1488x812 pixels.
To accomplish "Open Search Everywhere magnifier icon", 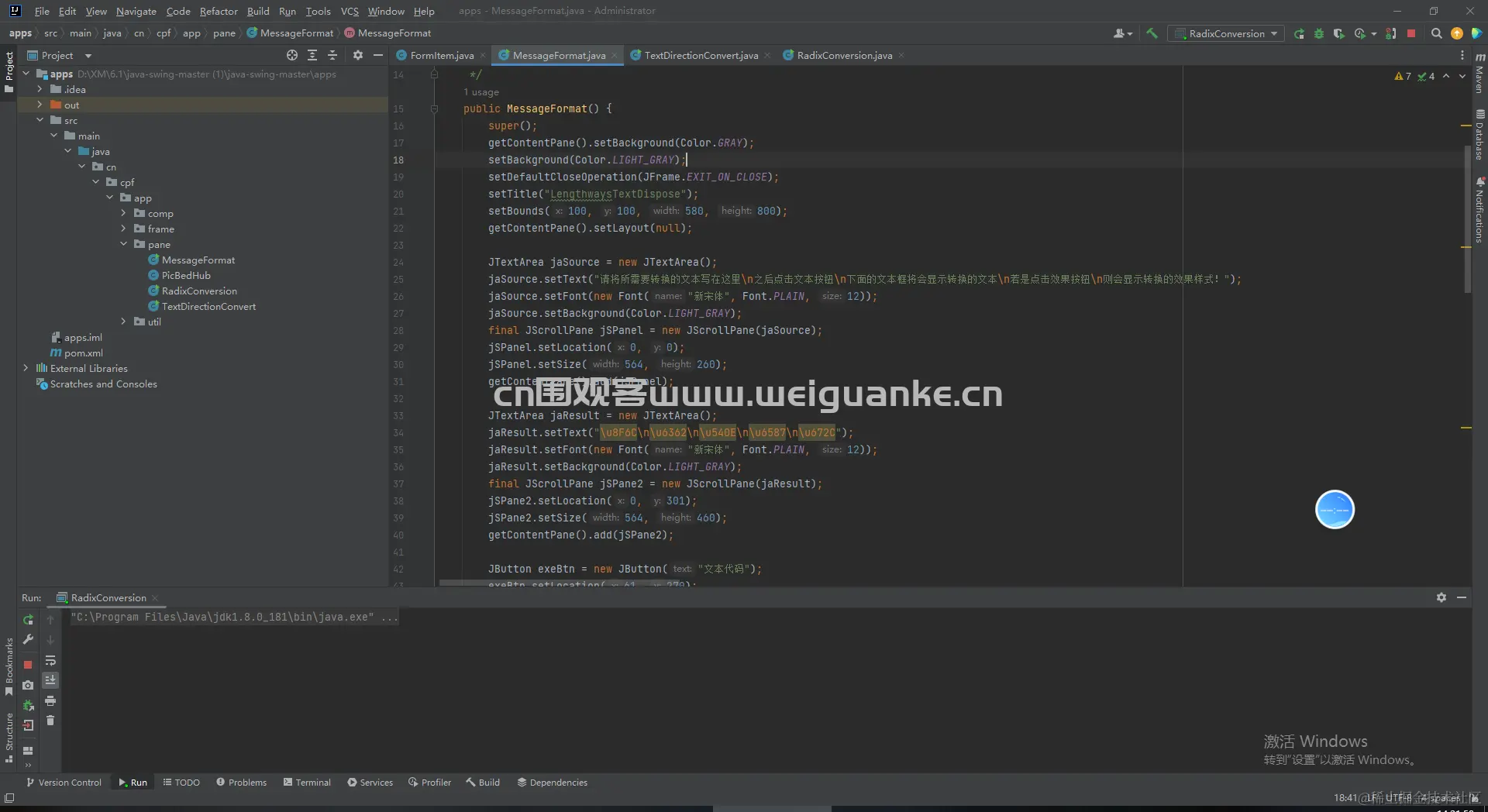I will point(1436,33).
